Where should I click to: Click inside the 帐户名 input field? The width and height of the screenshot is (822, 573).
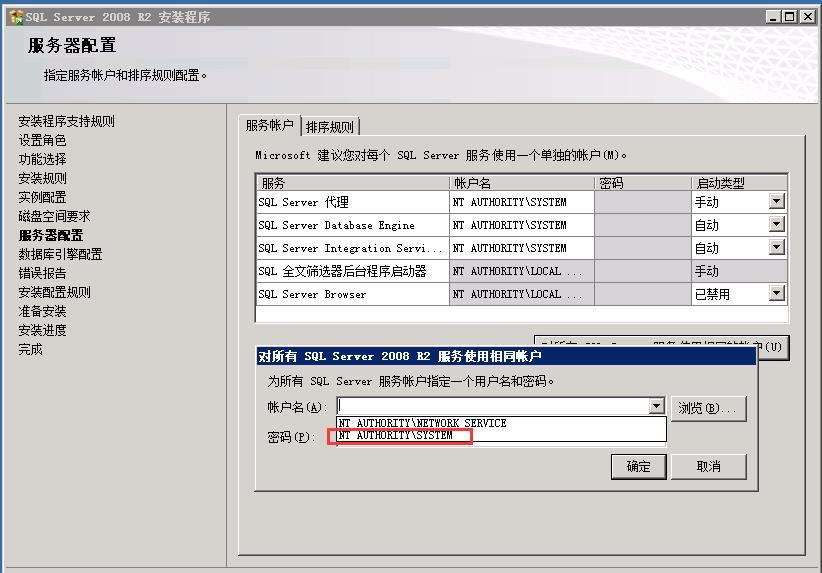[x=493, y=406]
